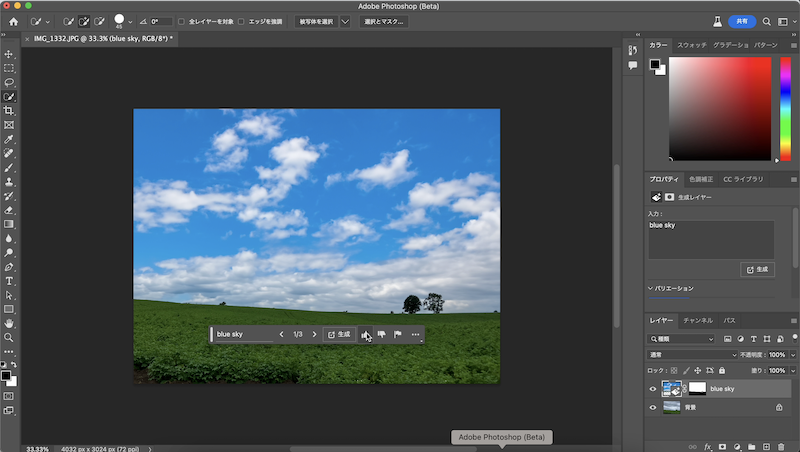Enable 全レイヤーを対象 checkbox
The height and width of the screenshot is (452, 800).
coord(181,21)
